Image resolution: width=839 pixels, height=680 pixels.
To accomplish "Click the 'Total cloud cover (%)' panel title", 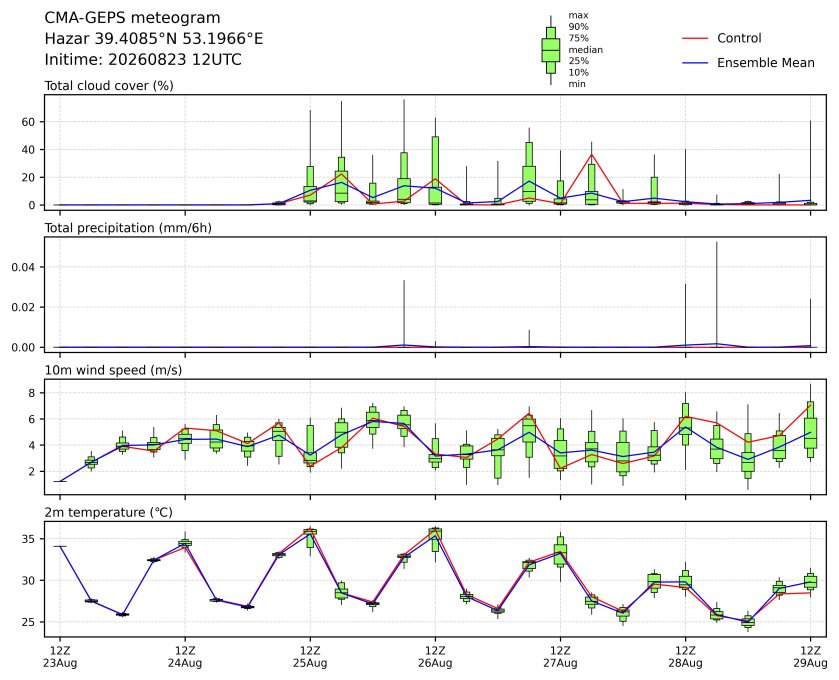I will click(x=109, y=86).
